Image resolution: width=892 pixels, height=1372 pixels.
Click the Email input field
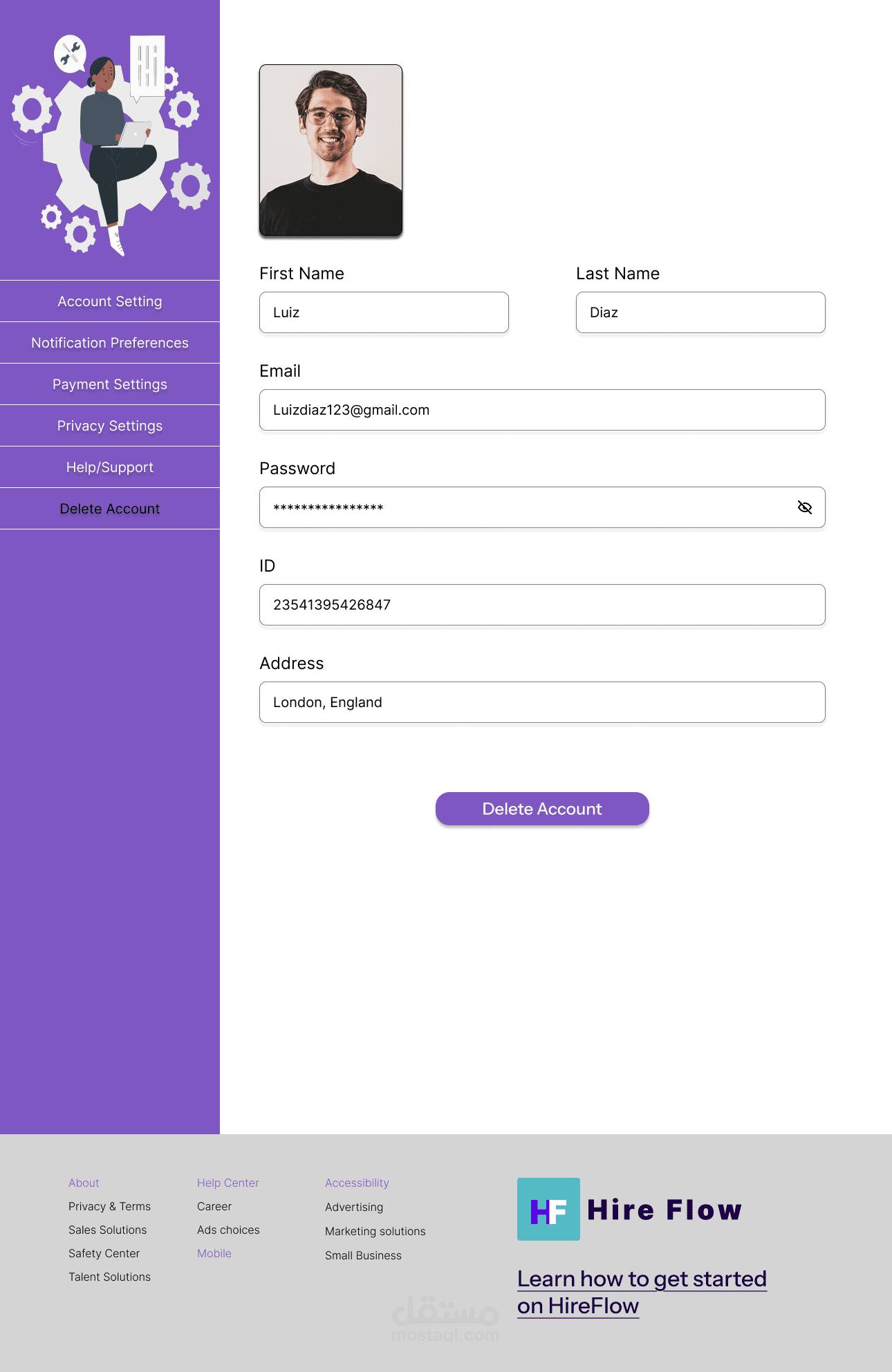[542, 410]
